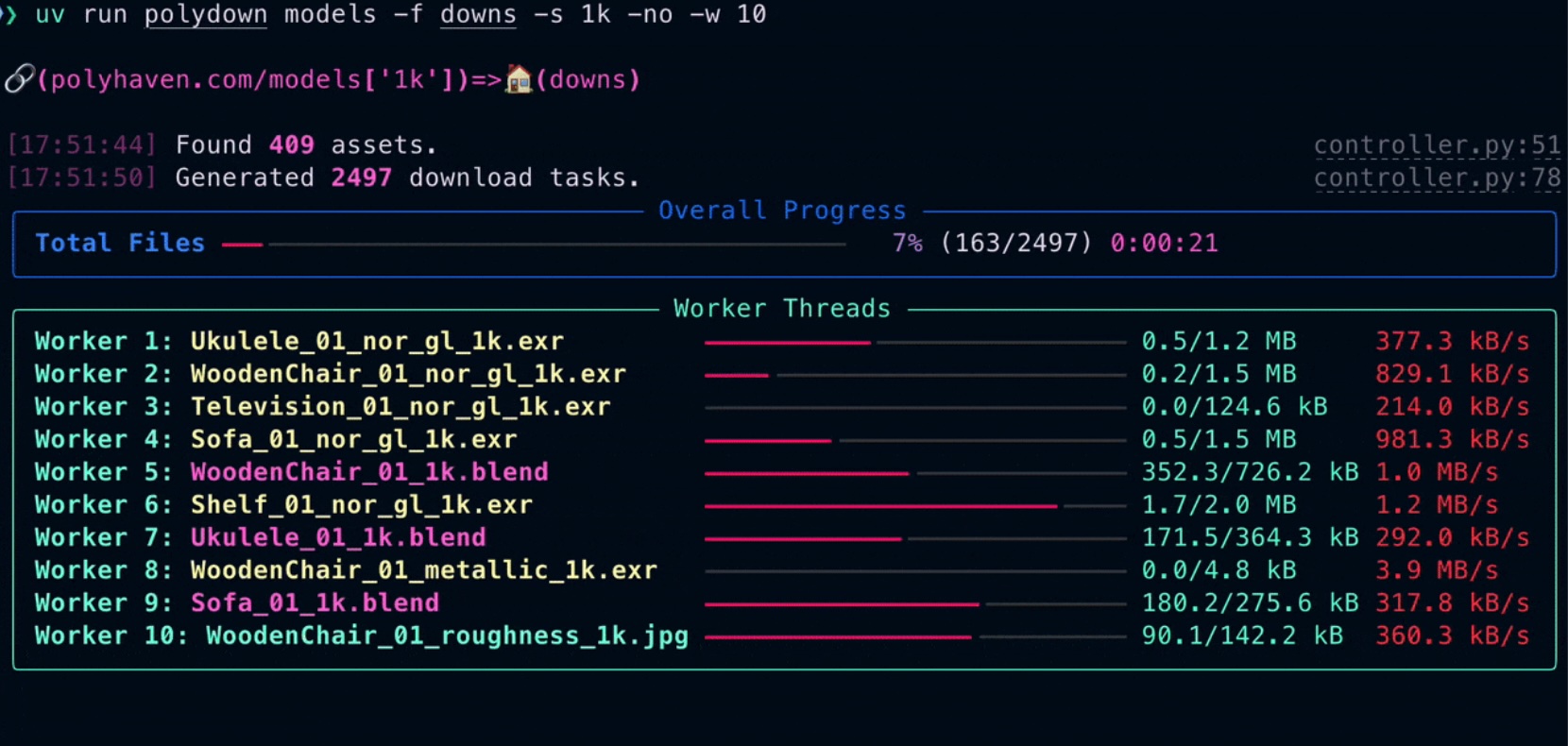Select the filename Shelf_01_nor_gl_1k.exr

click(x=362, y=505)
